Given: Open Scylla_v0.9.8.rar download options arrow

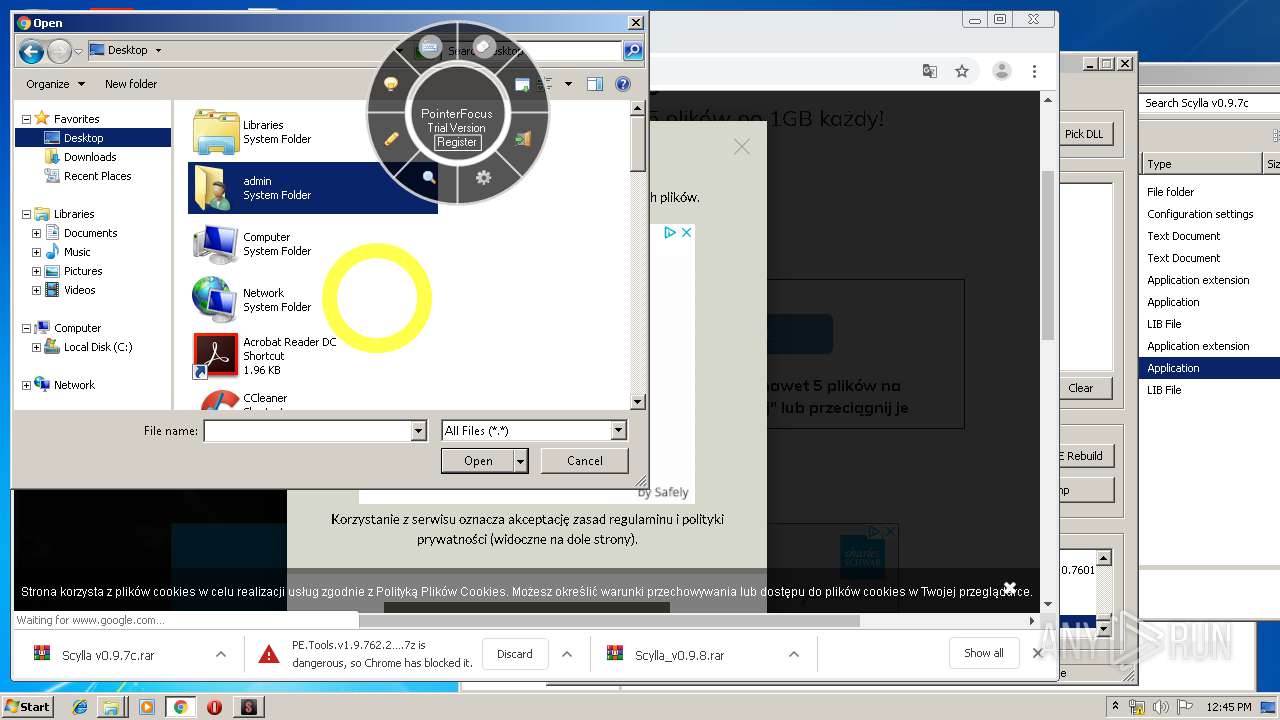Looking at the screenshot, I should (x=794, y=655).
